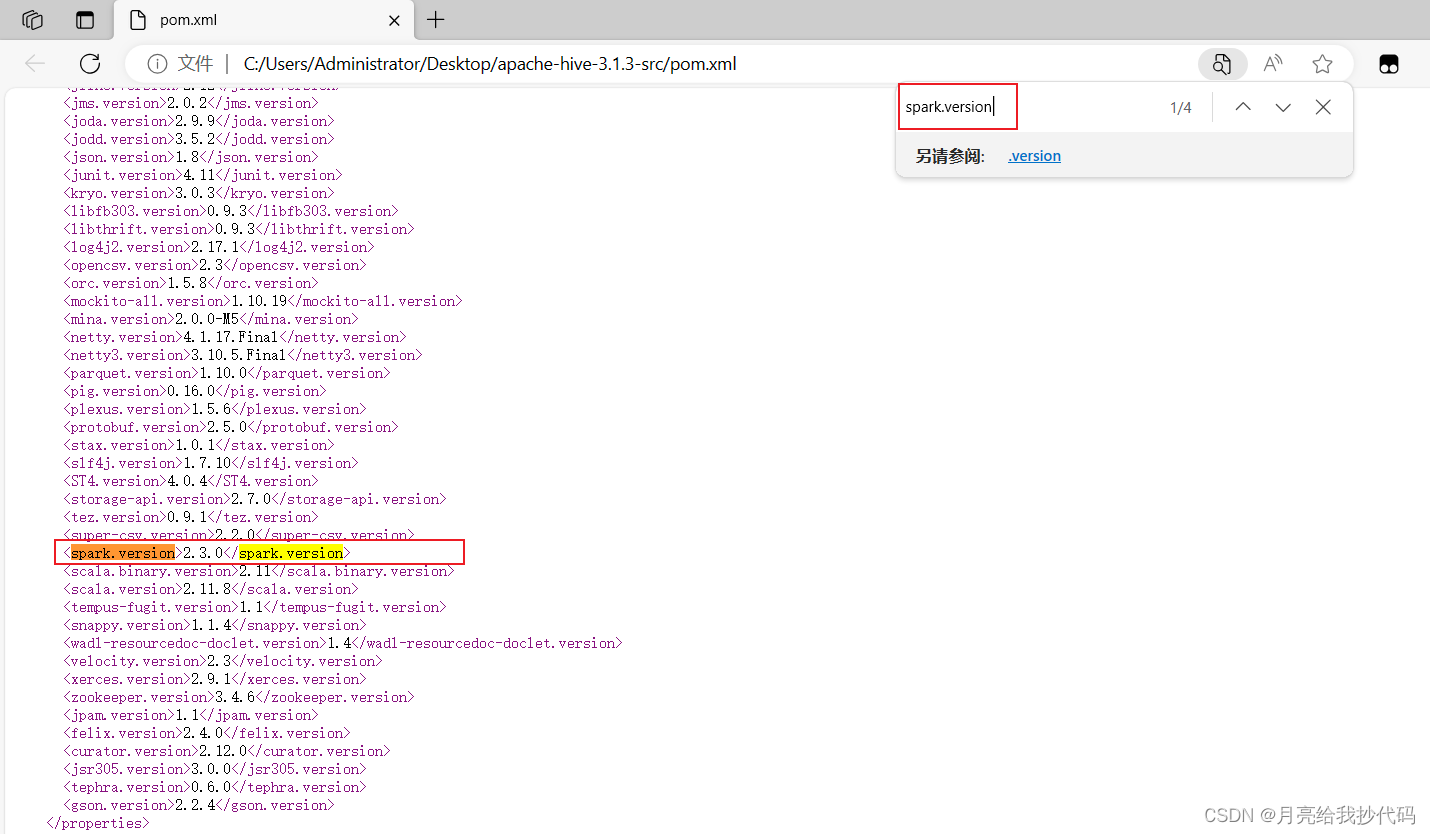The image size is (1430, 834).
Task: Click the tephra.version 0.6.0 line
Action: (215, 787)
